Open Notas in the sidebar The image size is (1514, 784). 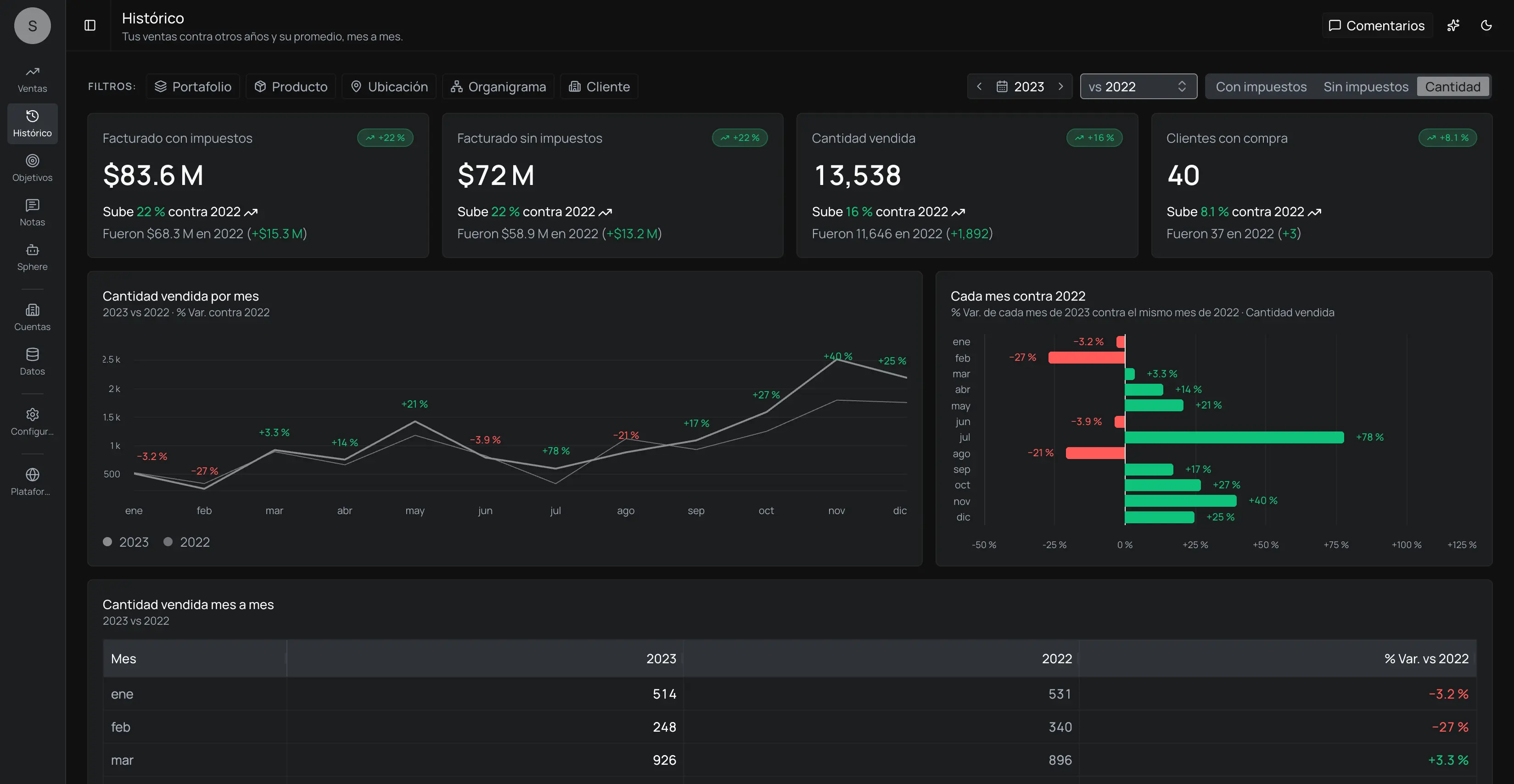click(x=32, y=213)
